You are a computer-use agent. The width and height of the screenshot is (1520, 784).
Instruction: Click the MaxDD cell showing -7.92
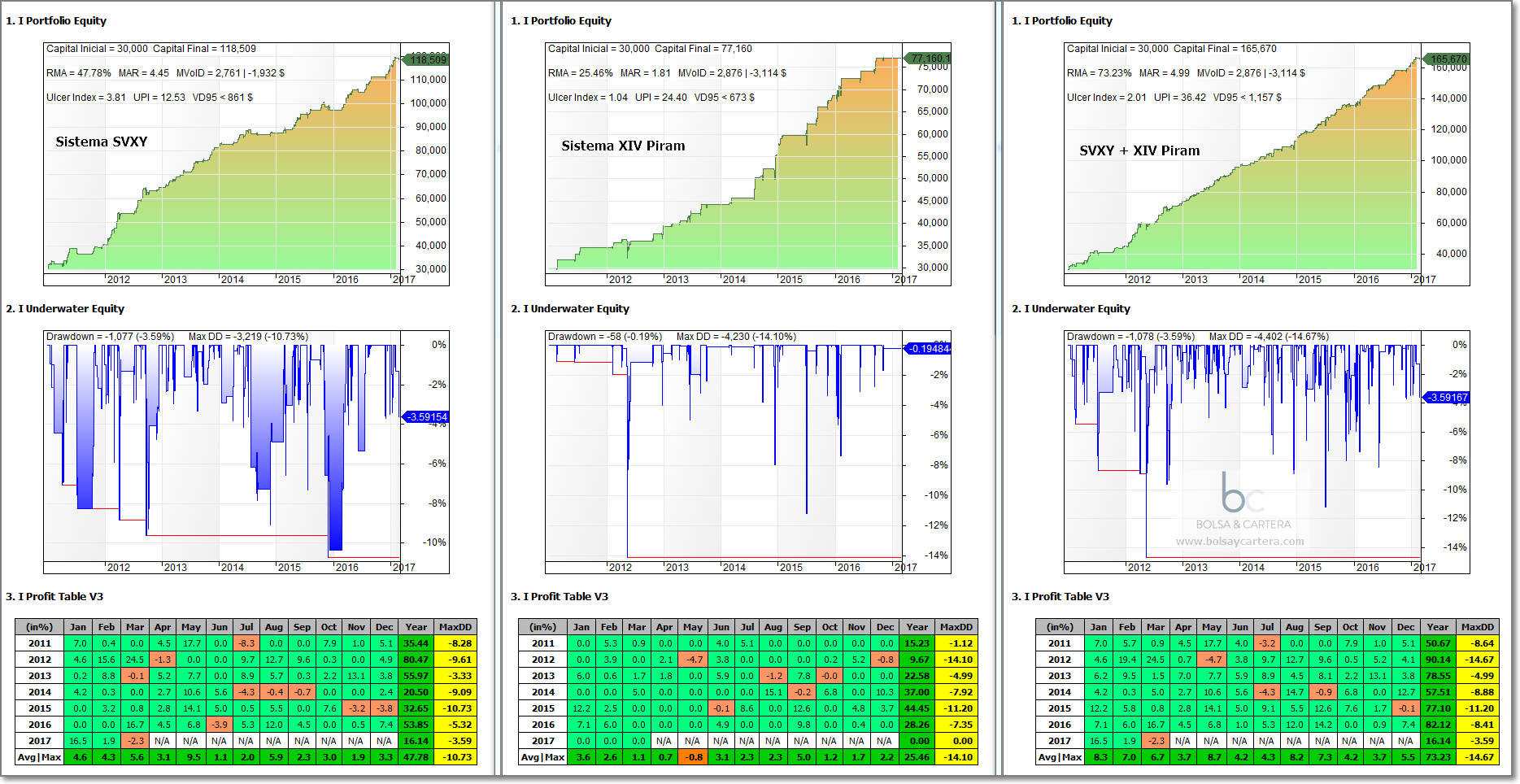tap(956, 692)
